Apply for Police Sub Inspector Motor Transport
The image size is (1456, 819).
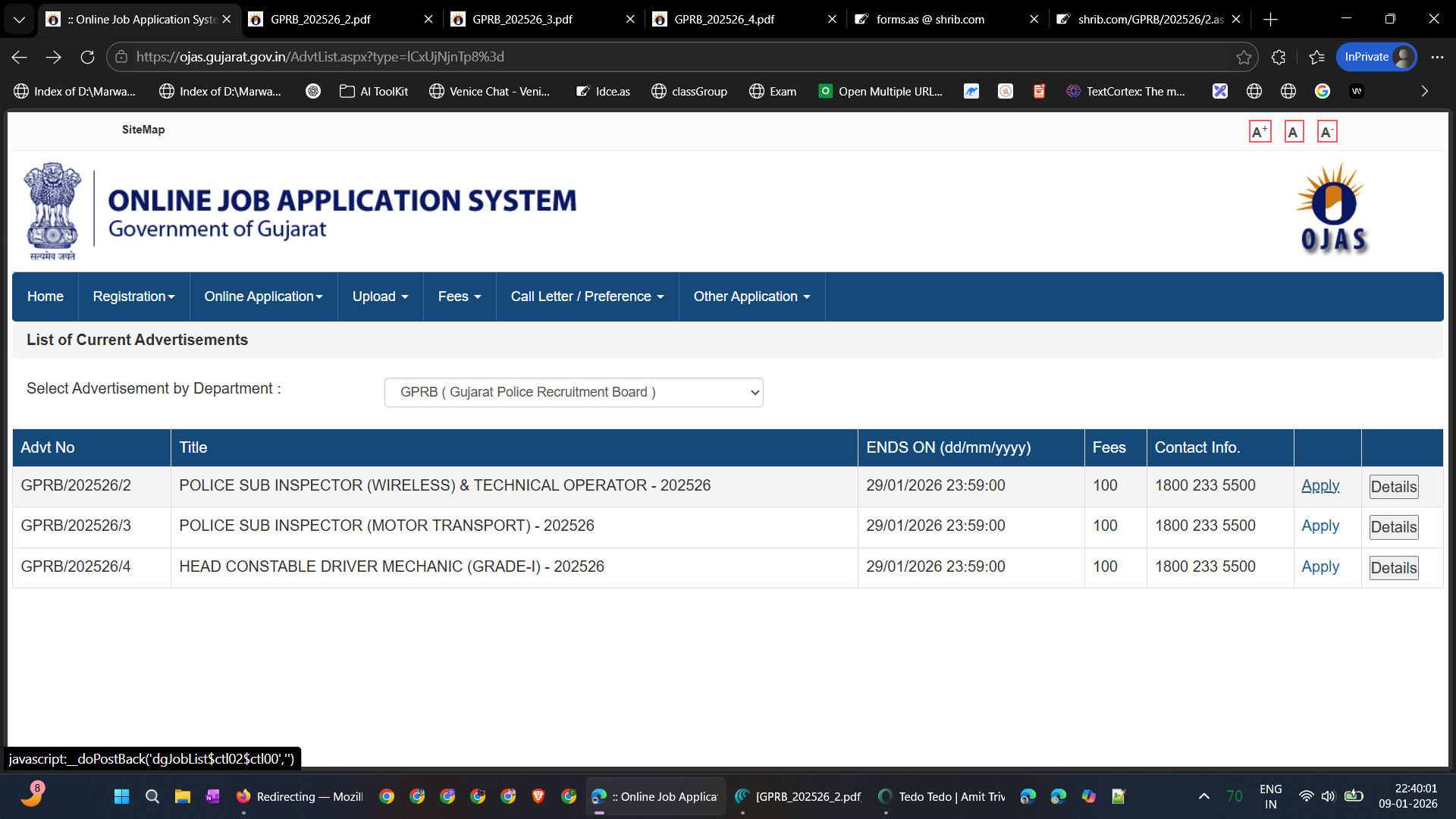coord(1319,526)
